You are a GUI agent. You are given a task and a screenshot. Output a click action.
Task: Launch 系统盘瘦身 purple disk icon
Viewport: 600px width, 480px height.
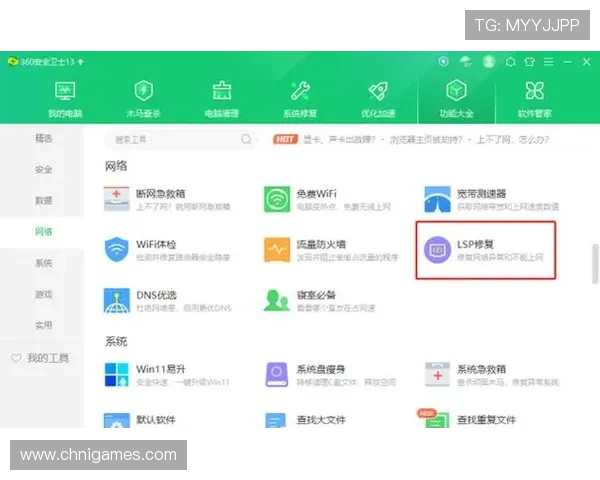pyautogui.click(x=277, y=375)
